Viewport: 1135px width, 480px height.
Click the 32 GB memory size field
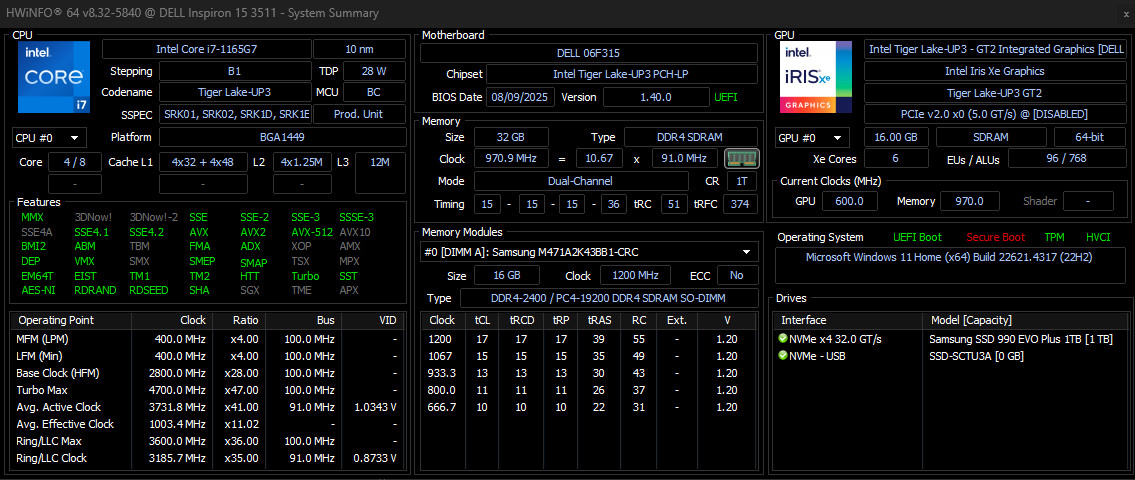coord(511,137)
